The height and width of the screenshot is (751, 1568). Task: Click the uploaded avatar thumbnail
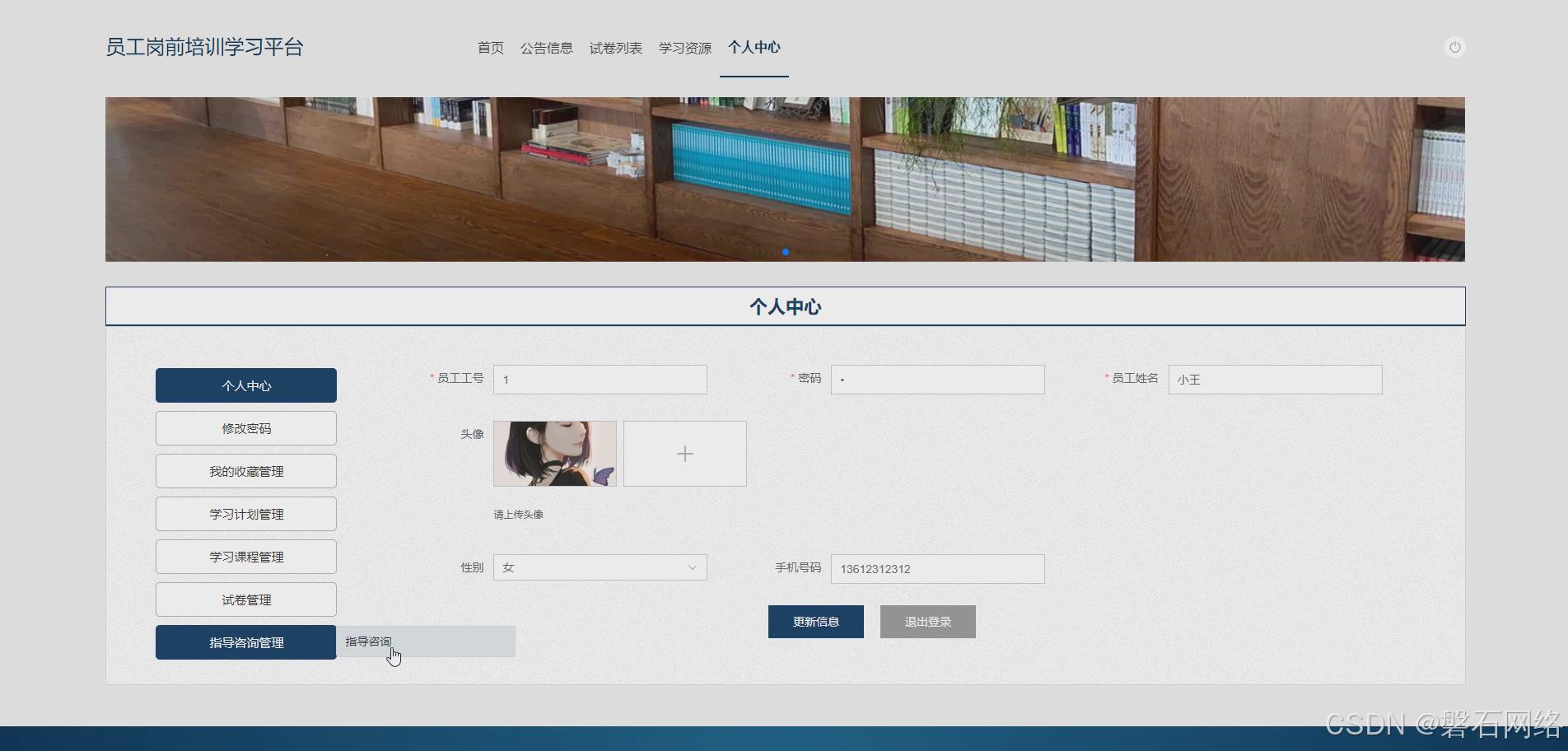pyautogui.click(x=555, y=454)
